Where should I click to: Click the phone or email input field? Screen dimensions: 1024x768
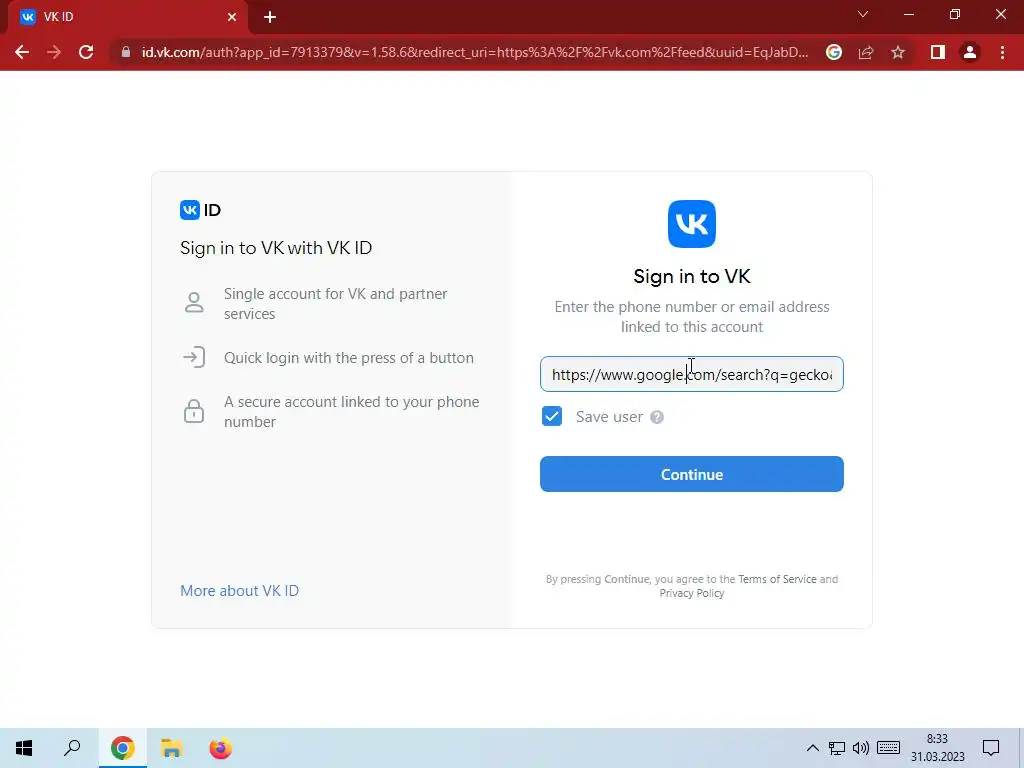pyautogui.click(x=692, y=374)
